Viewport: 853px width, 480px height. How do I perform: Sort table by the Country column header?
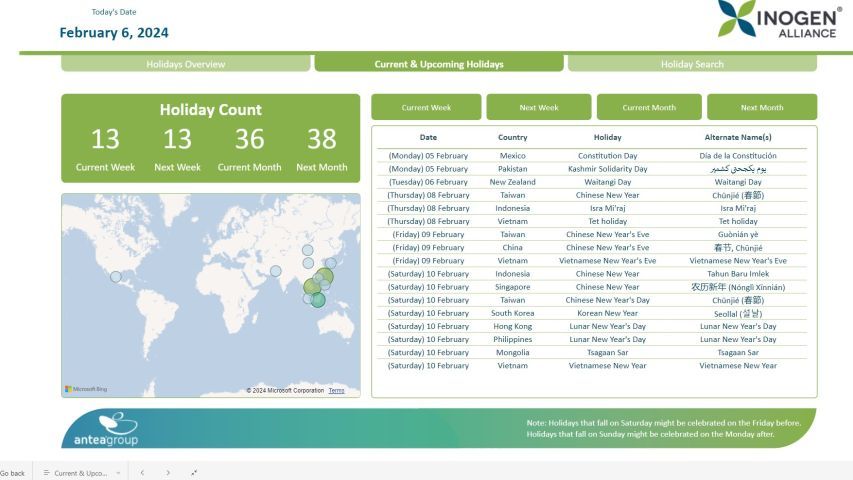512,137
